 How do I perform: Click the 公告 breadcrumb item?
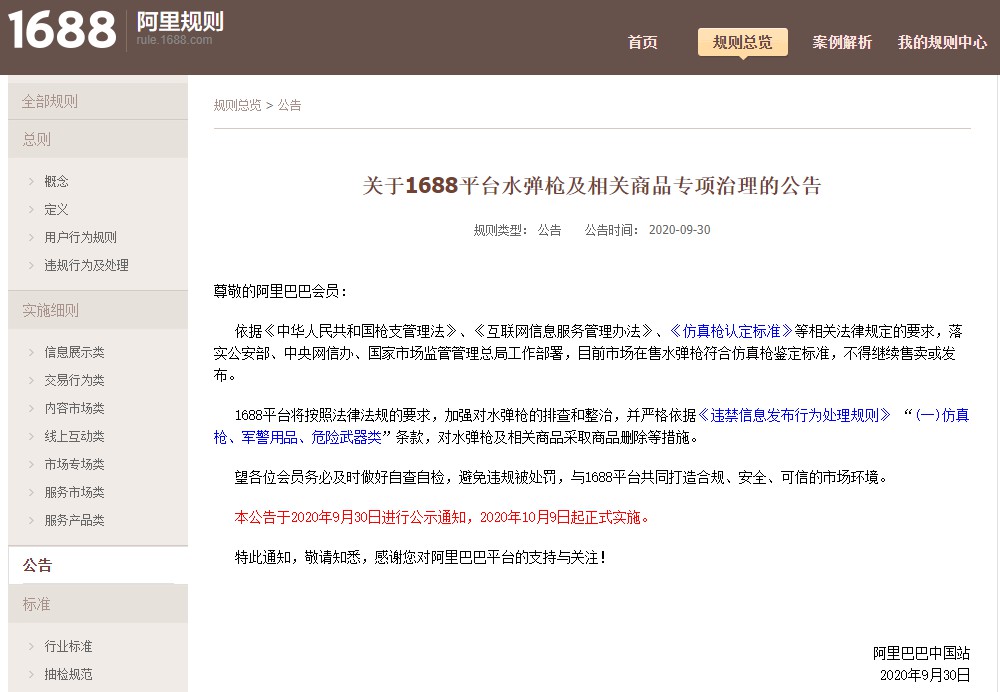point(290,105)
